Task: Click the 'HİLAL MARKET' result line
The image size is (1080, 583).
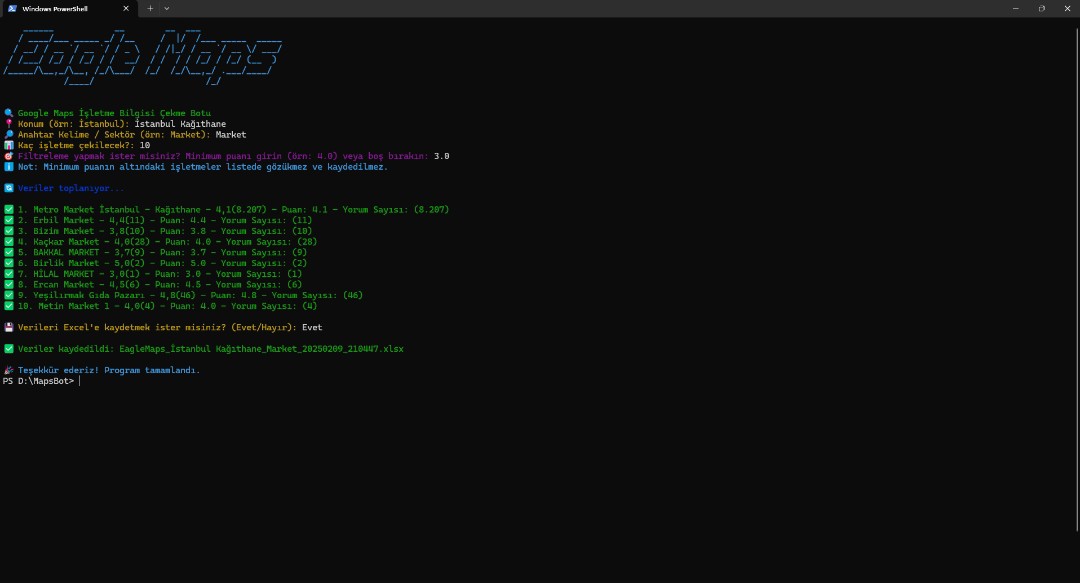Action: pyautogui.click(x=160, y=274)
